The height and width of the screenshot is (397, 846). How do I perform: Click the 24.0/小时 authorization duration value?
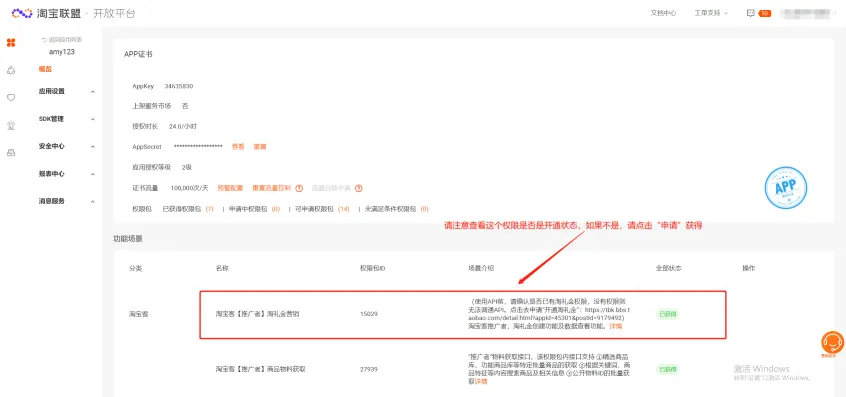click(183, 126)
